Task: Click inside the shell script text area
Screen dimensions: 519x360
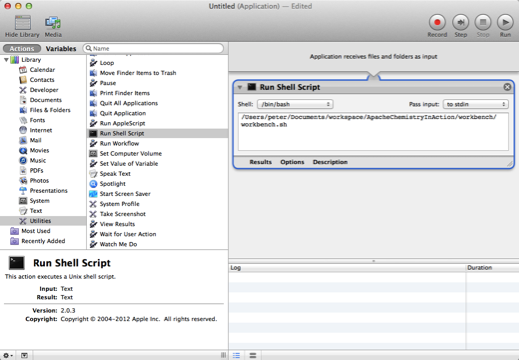Action: [373, 132]
